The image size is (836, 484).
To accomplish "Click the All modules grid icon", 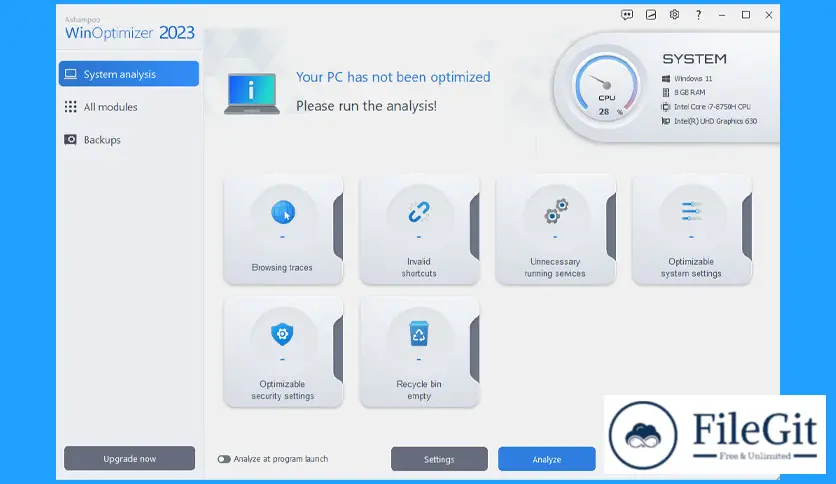I will [x=70, y=107].
